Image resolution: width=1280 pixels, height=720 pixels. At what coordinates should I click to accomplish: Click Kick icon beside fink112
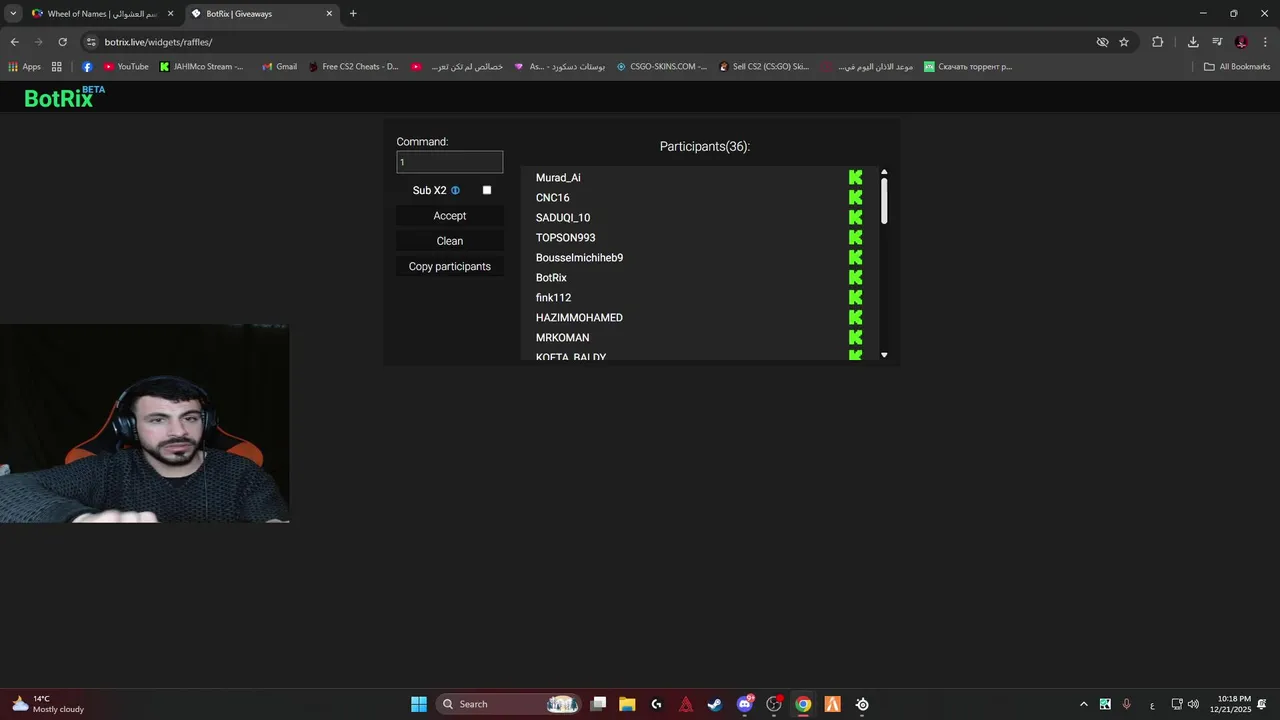click(x=855, y=297)
